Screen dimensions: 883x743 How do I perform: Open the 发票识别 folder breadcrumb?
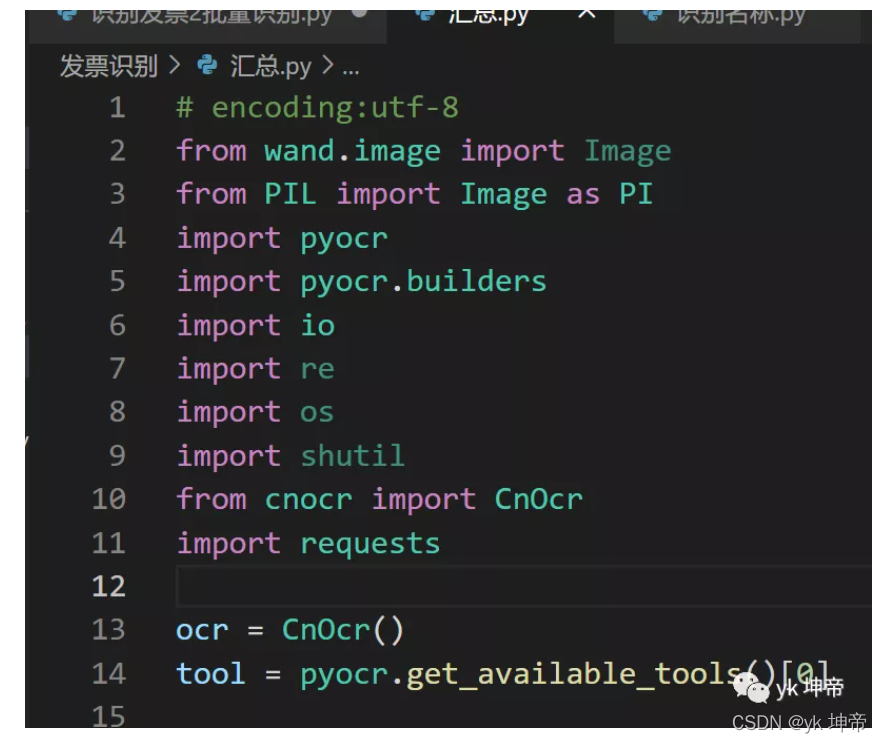(x=110, y=66)
